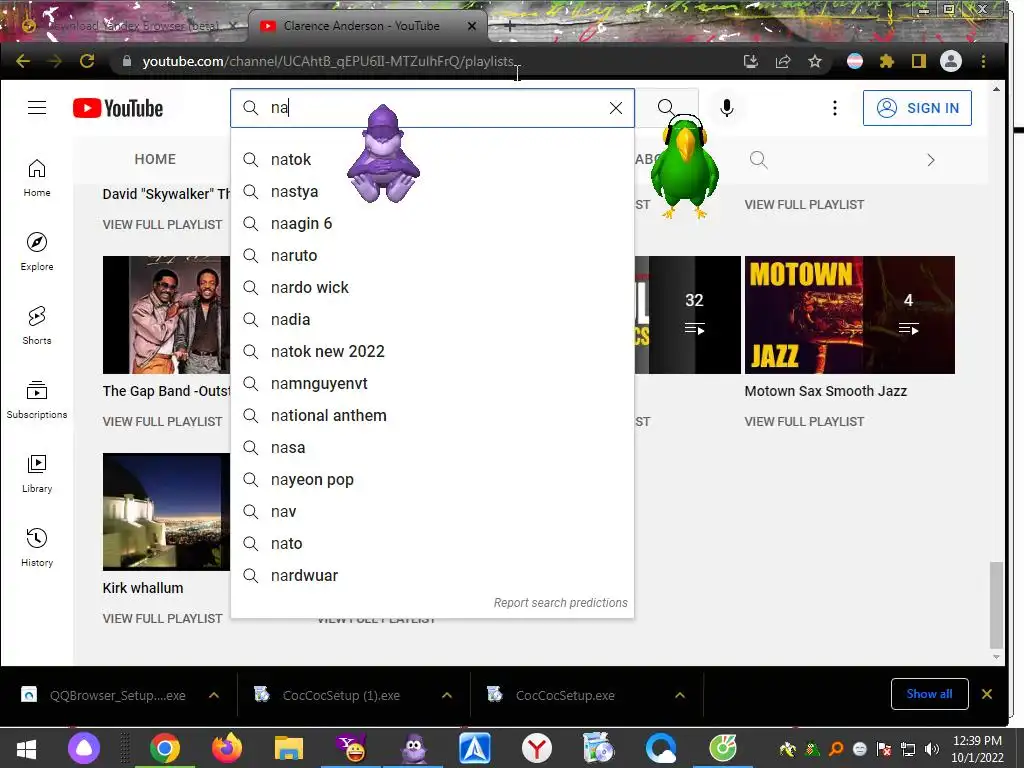
Task: Open Home in the sidebar
Action: [37, 178]
